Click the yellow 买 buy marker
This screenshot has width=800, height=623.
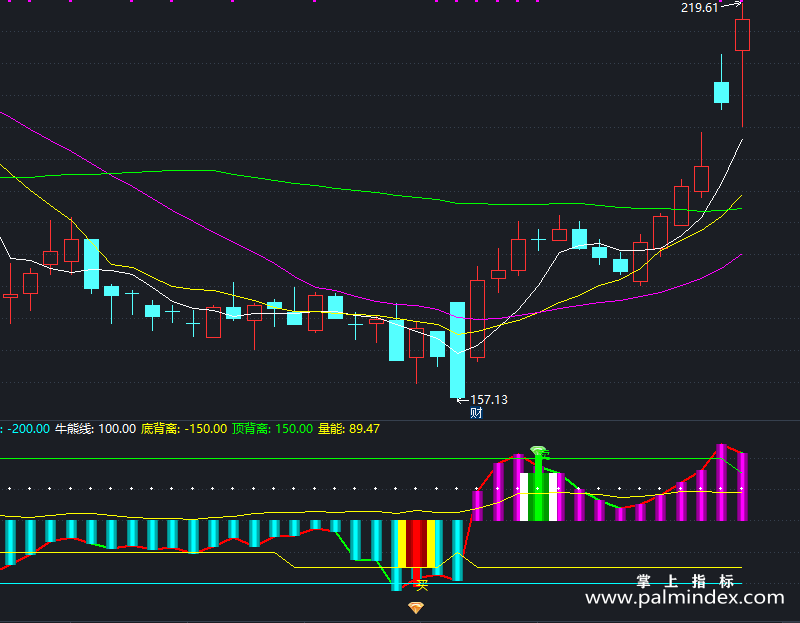point(421,585)
